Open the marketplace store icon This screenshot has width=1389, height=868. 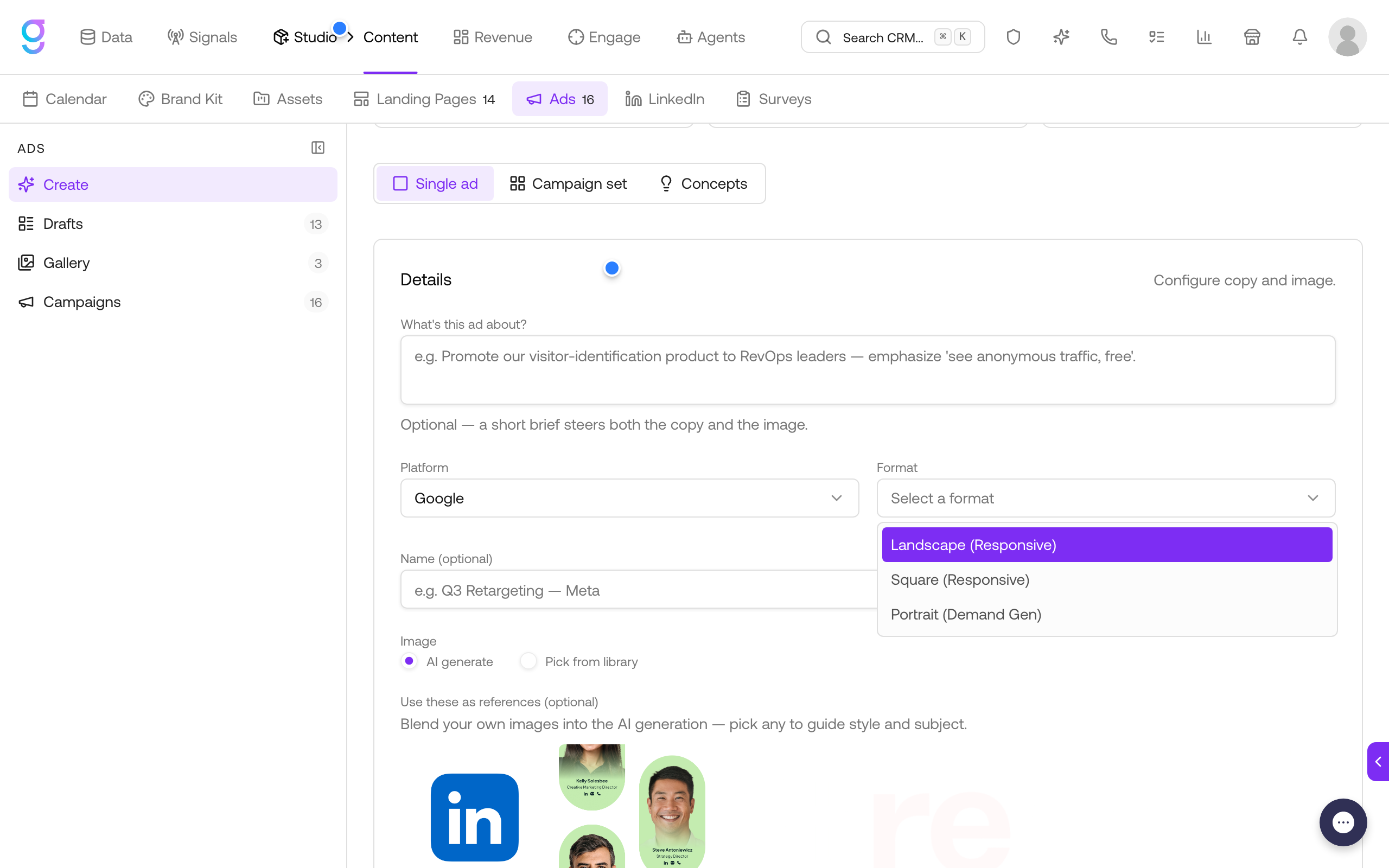tap(1251, 37)
